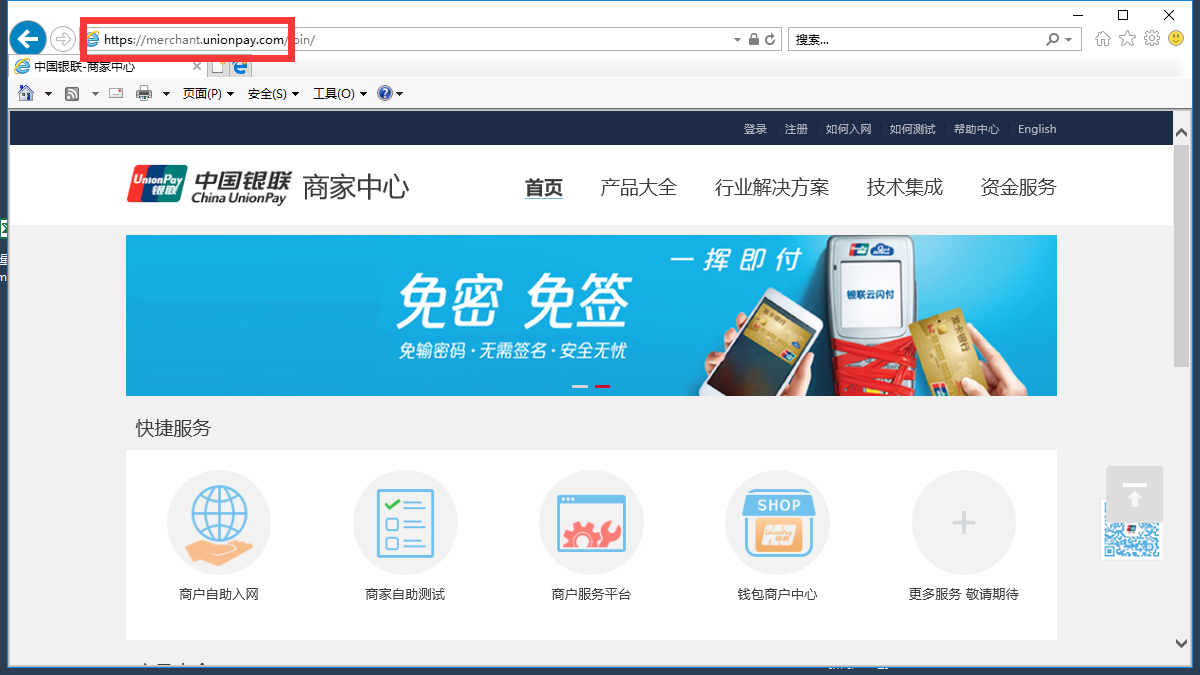Image resolution: width=1200 pixels, height=675 pixels.
Task: Click the Read Mail envelope icon
Action: (x=116, y=93)
